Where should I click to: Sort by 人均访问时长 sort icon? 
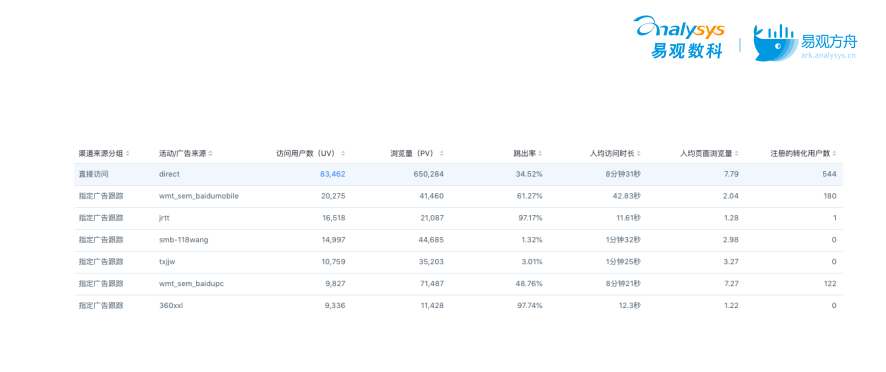[639, 153]
